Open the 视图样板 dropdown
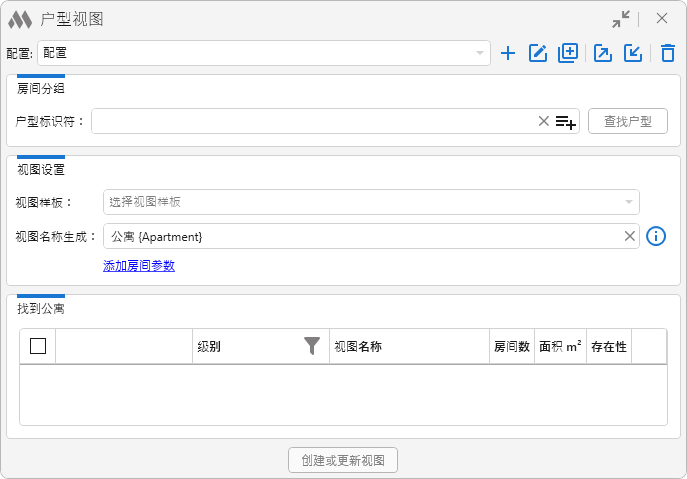 coord(371,202)
